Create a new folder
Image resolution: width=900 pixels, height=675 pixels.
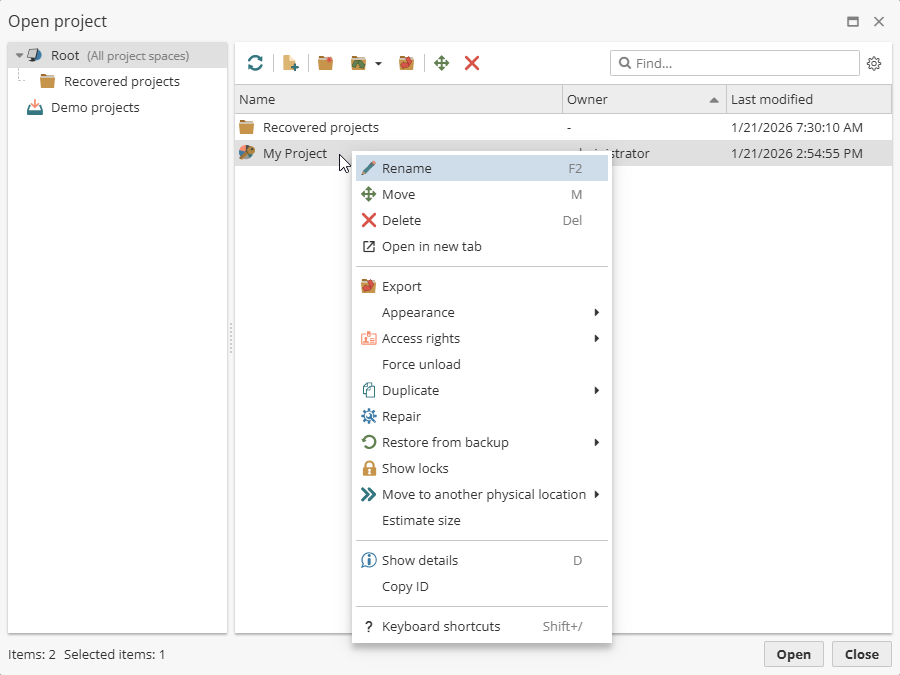(324, 63)
